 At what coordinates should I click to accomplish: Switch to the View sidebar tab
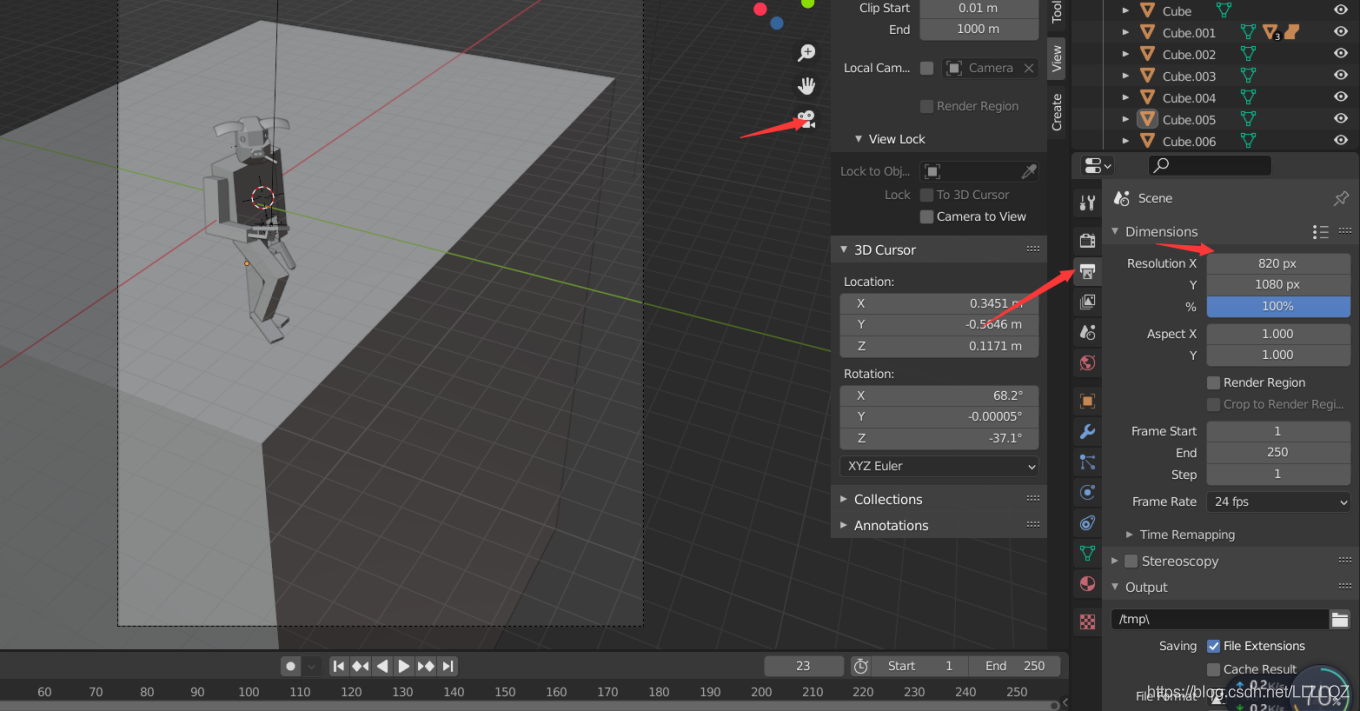[x=1056, y=58]
